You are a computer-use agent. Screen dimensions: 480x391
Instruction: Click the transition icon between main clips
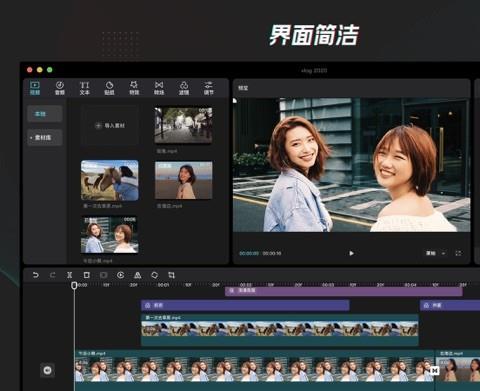tap(435, 370)
